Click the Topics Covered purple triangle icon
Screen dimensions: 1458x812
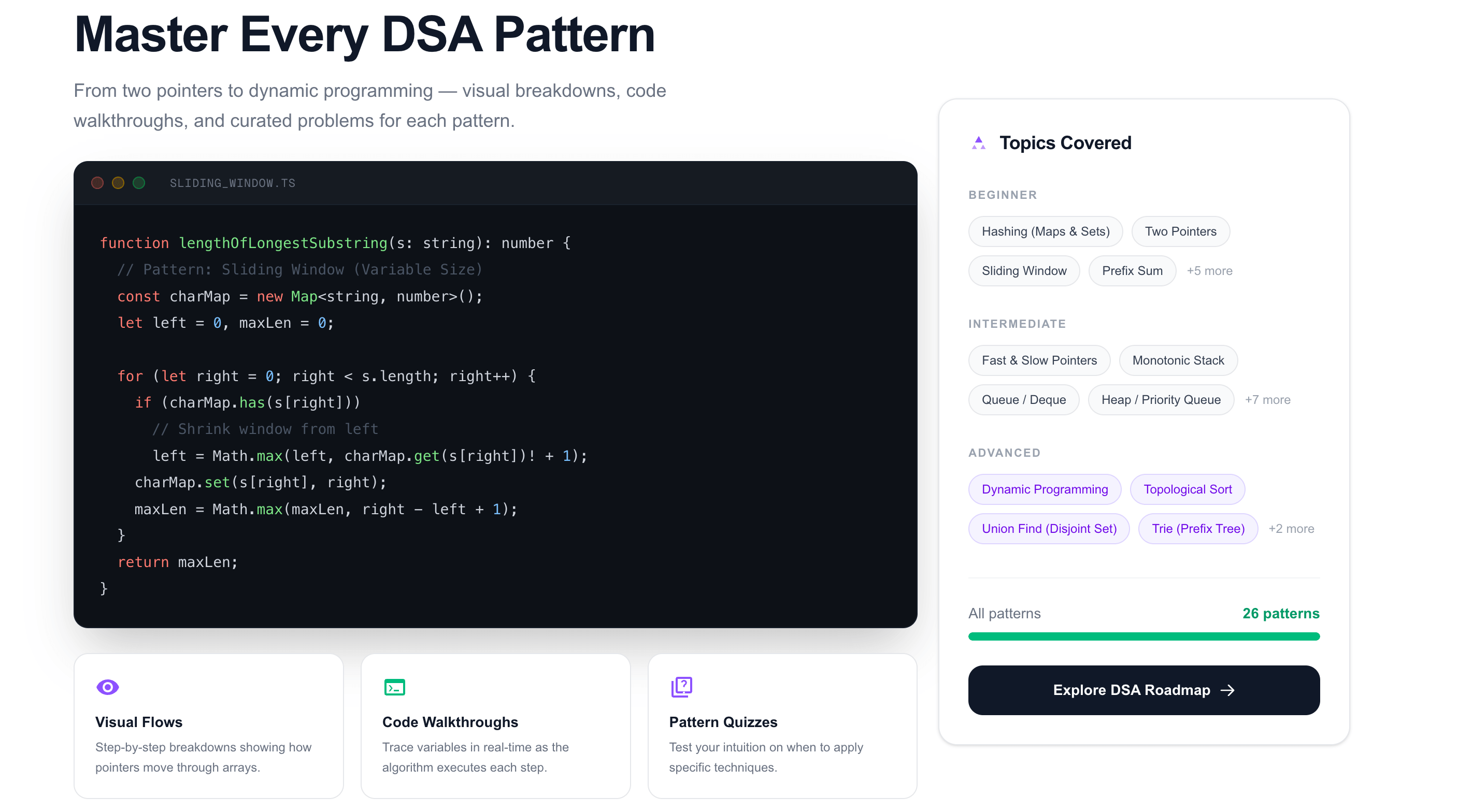click(979, 142)
